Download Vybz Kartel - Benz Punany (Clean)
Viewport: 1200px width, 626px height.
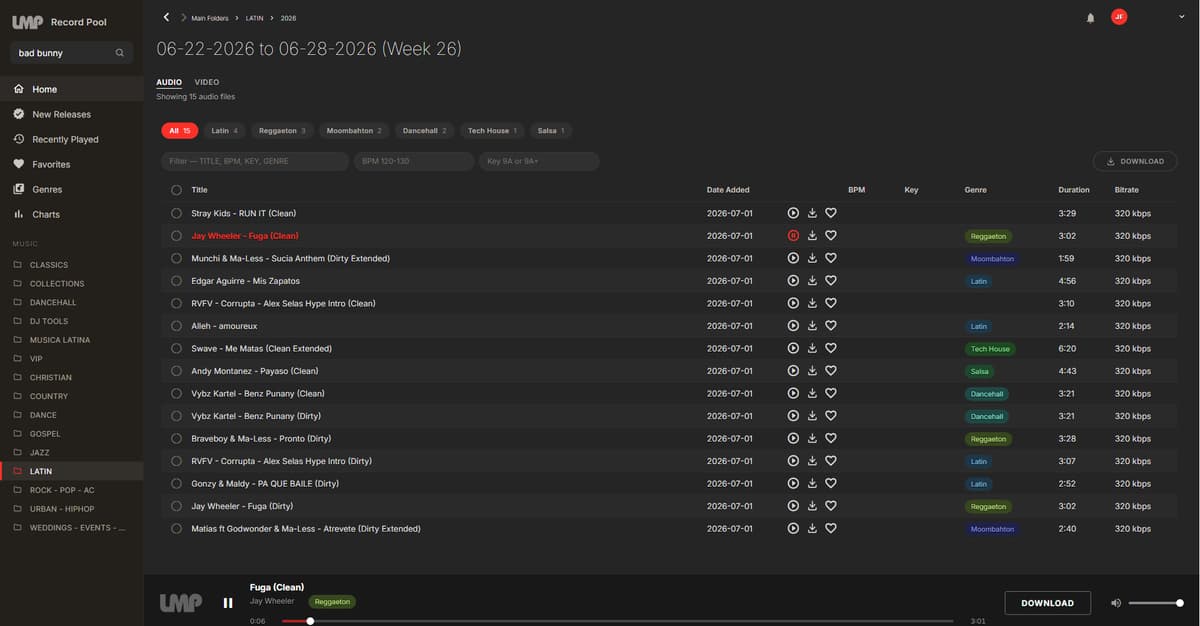(812, 393)
